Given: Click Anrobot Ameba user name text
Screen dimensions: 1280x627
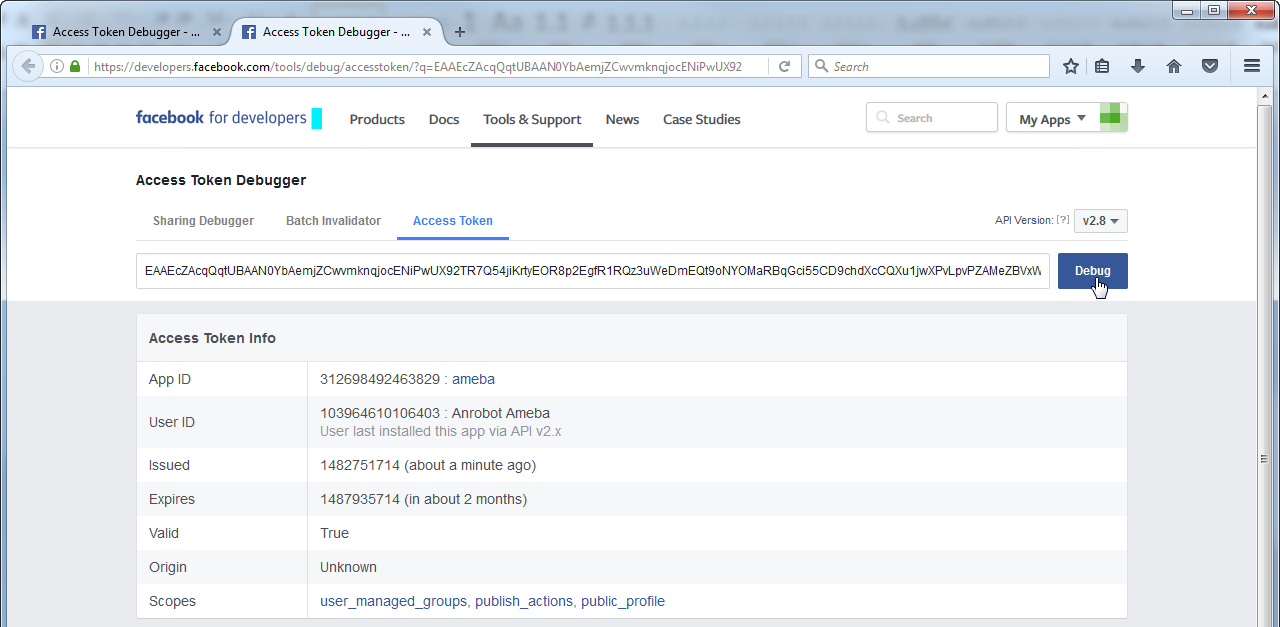Looking at the screenshot, I should 501,413.
